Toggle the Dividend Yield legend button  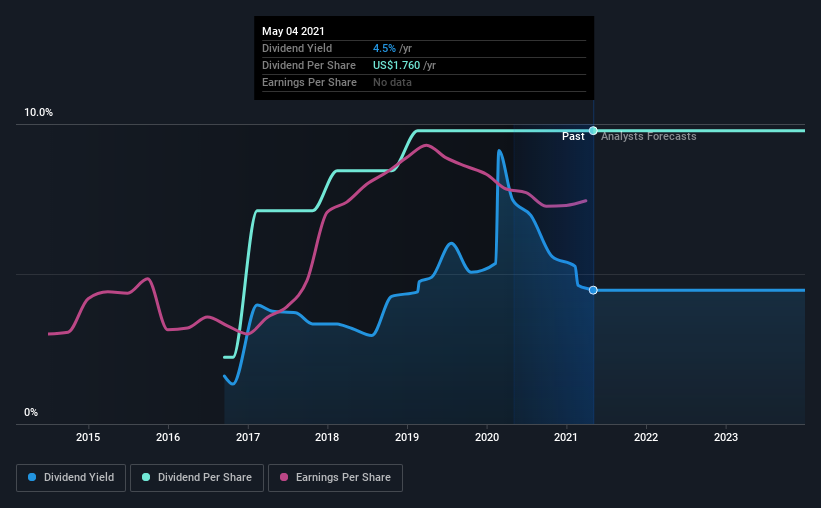tap(71, 478)
